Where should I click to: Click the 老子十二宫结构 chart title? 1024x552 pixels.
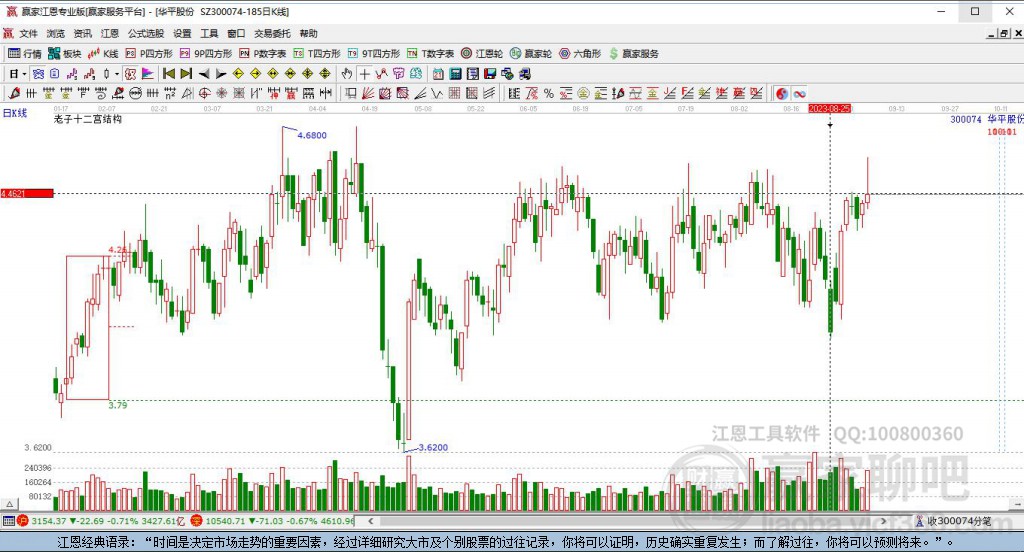[88, 119]
